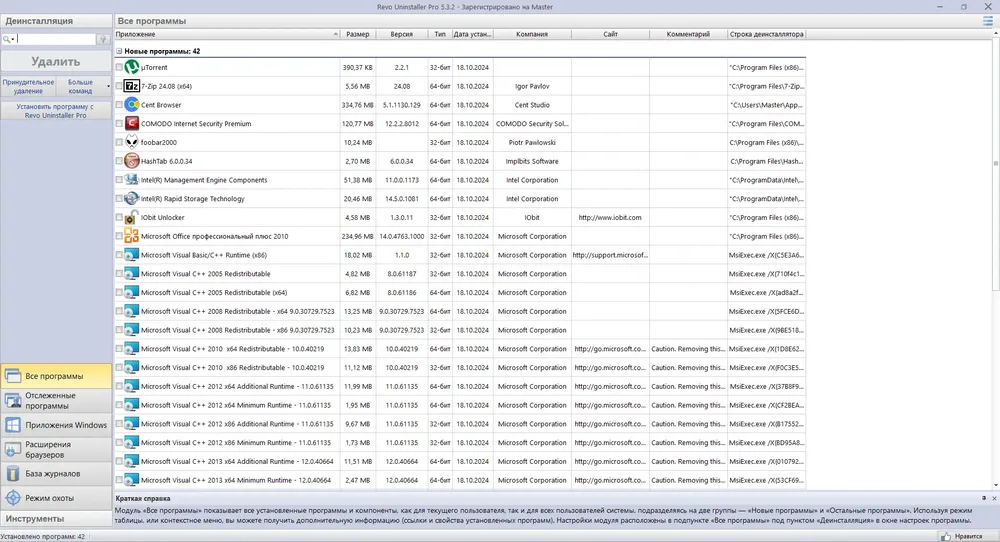Click the Cent Browser icon

click(131, 105)
